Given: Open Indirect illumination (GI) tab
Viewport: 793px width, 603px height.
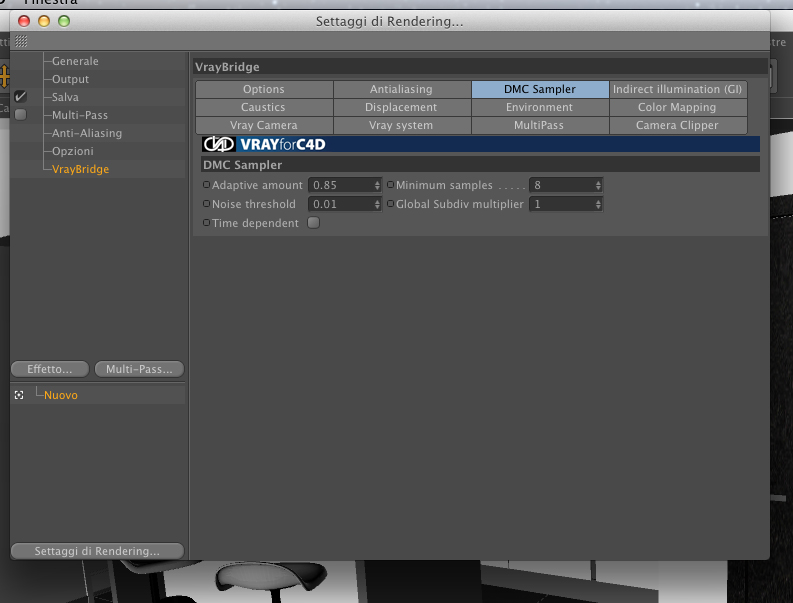Looking at the screenshot, I should coord(678,90).
